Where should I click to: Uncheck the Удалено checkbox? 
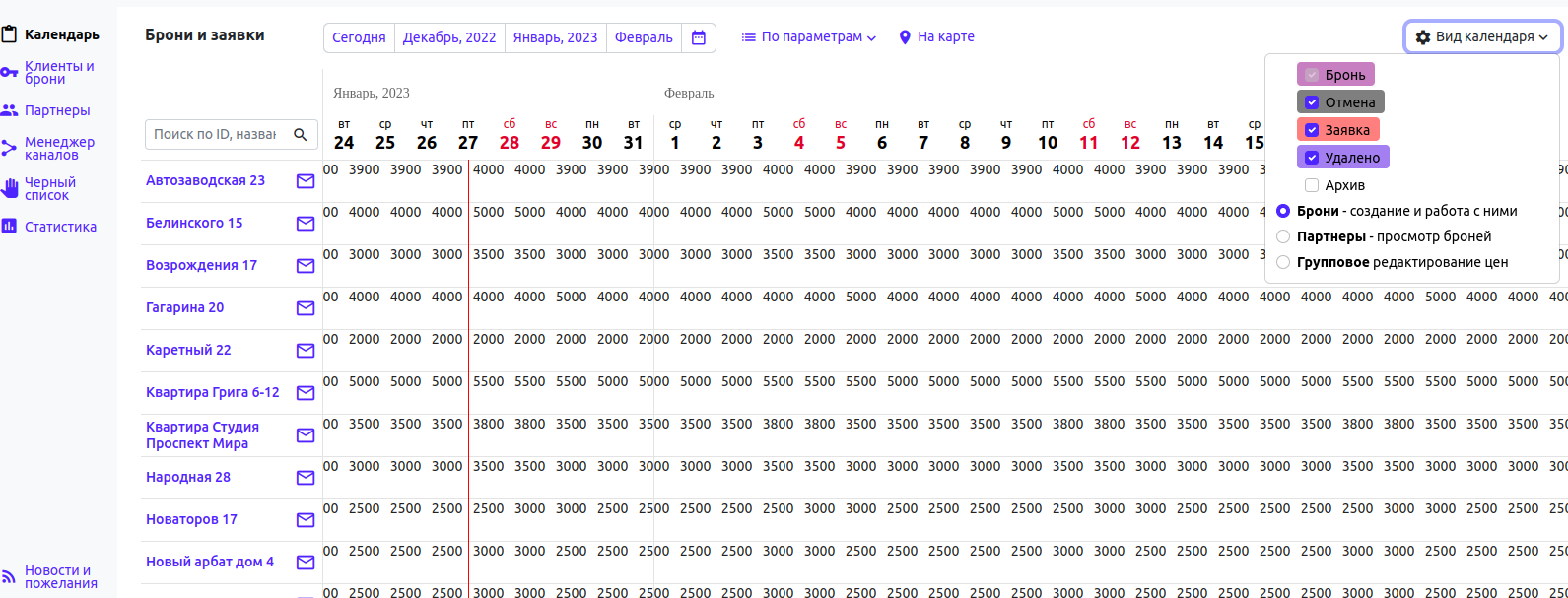coord(1312,158)
